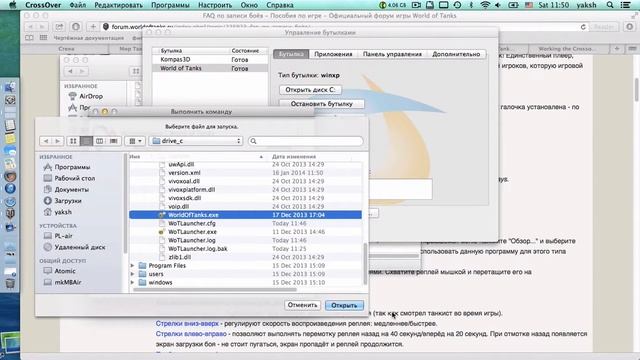The width and height of the screenshot is (640, 360).
Task: Open the item arrangement dropdown
Action: 135,141
